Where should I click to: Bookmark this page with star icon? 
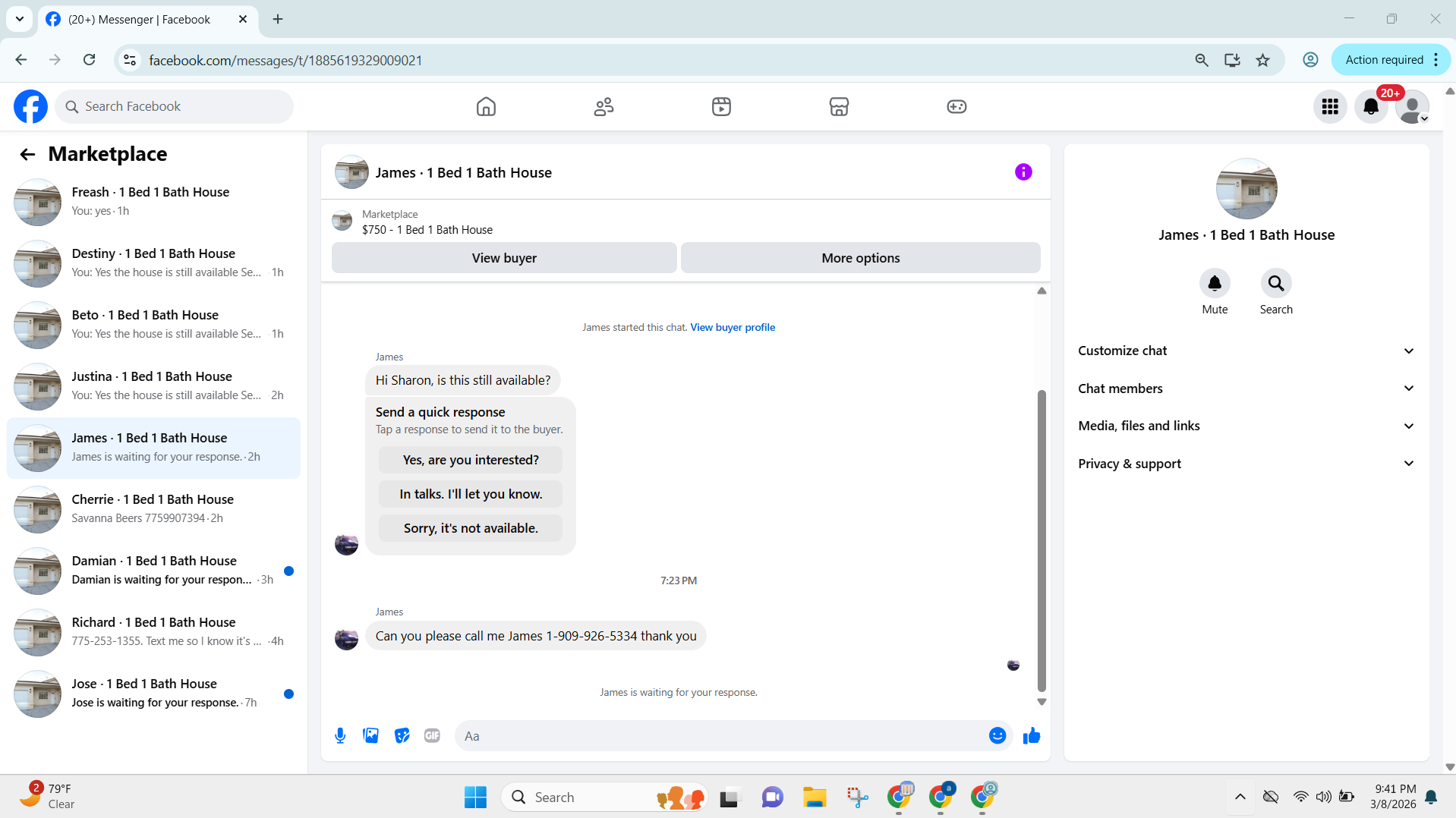point(1262,60)
